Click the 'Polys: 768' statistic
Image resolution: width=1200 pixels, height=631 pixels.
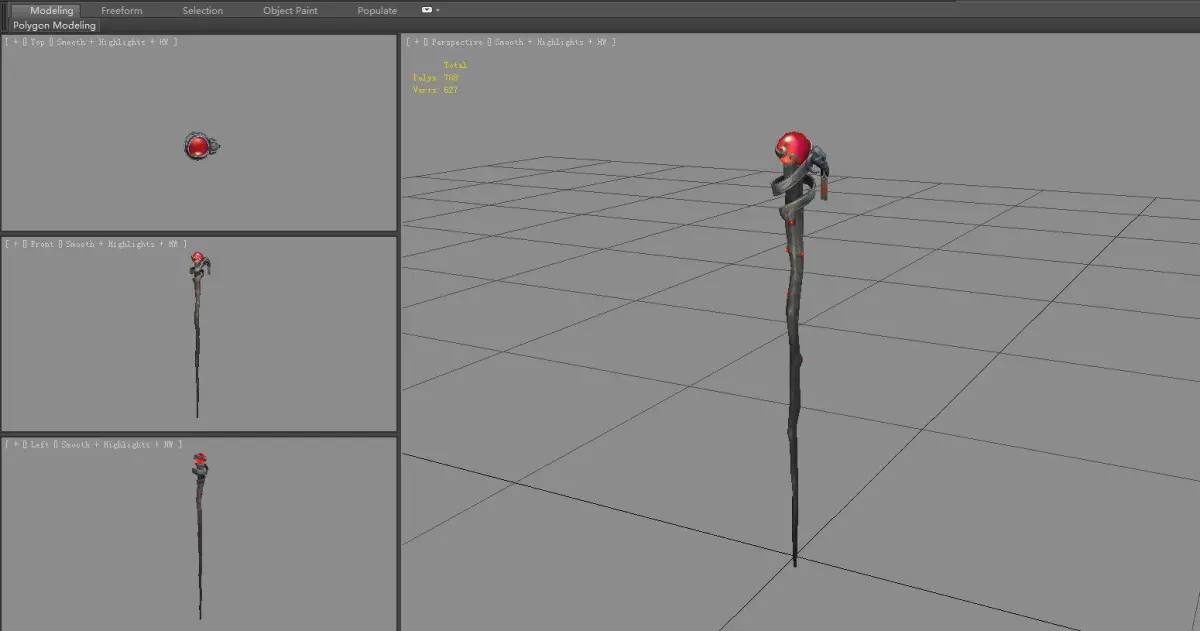point(435,77)
